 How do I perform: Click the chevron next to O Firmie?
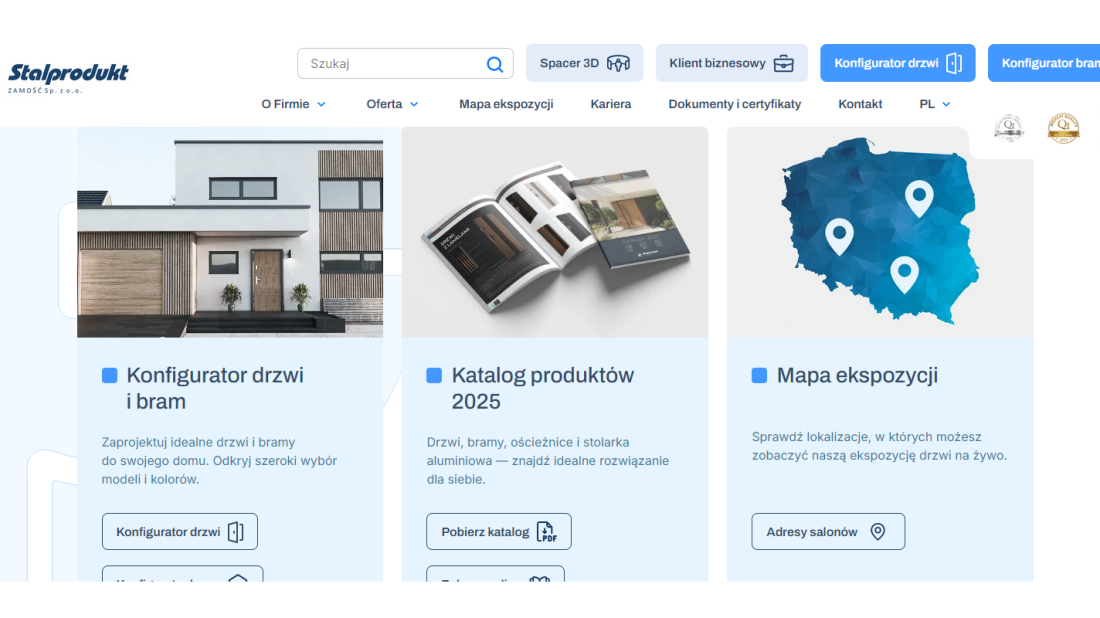pos(321,105)
